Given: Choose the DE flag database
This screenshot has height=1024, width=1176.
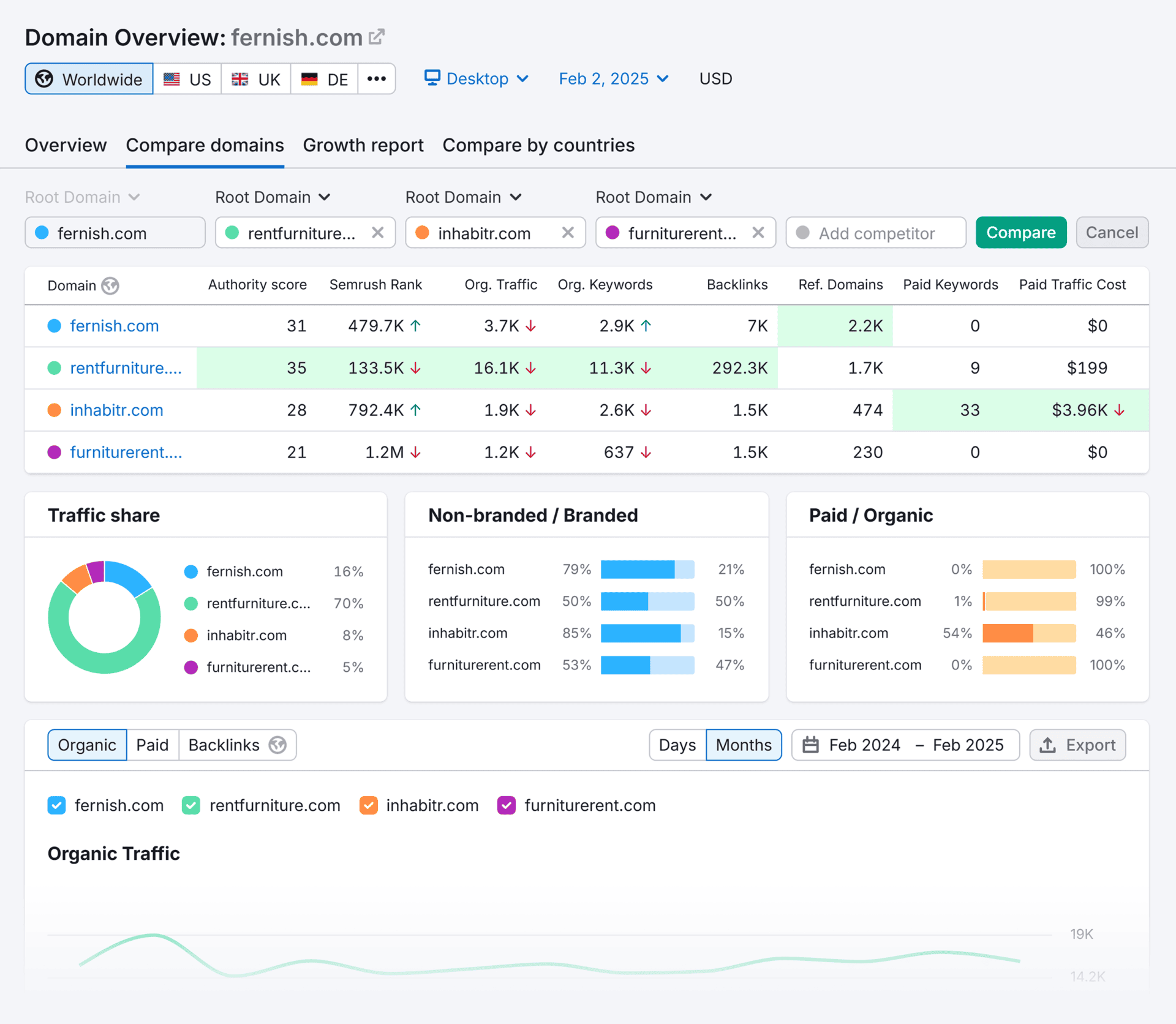Looking at the screenshot, I should point(325,79).
